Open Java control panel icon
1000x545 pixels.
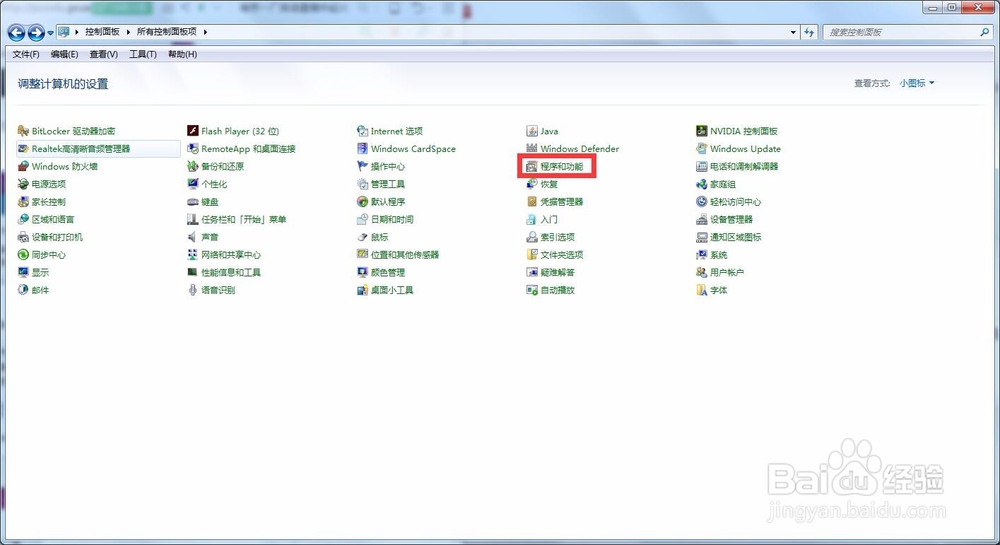[532, 131]
